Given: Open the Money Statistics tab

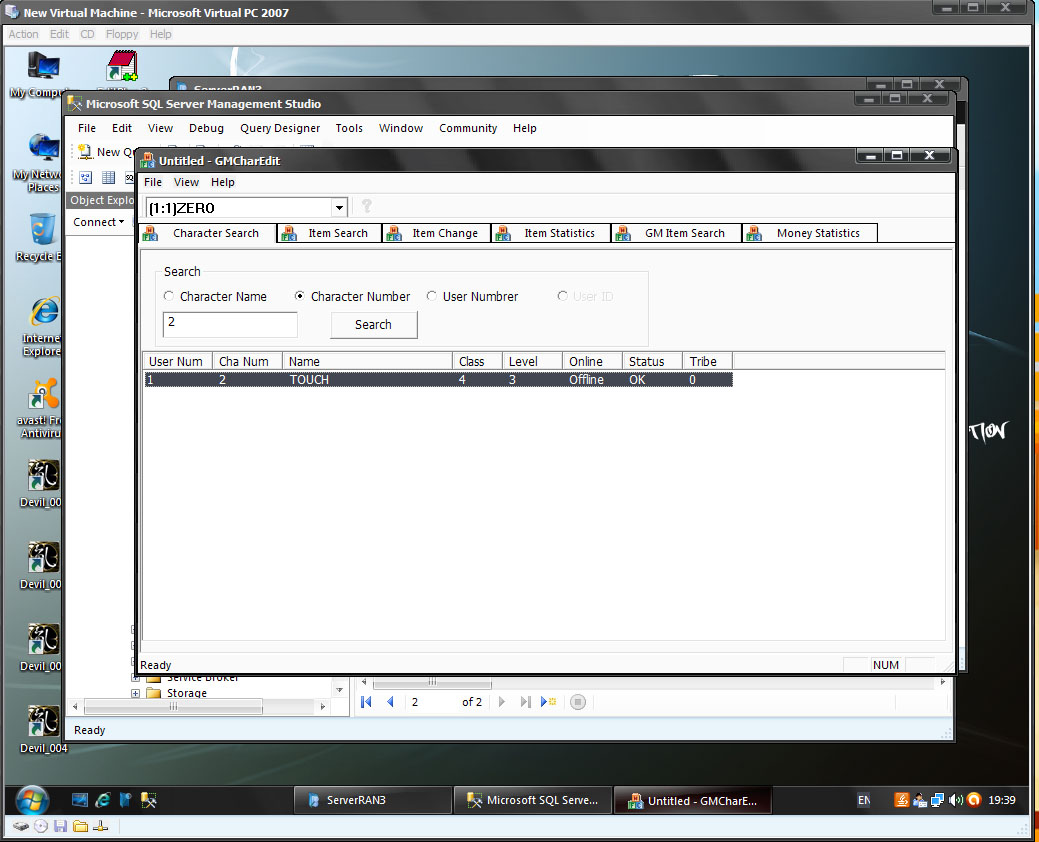Looking at the screenshot, I should (809, 233).
